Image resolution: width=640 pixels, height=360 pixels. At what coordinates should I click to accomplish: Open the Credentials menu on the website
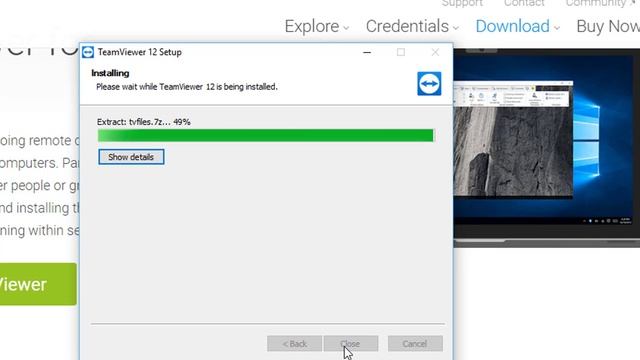coord(412,27)
